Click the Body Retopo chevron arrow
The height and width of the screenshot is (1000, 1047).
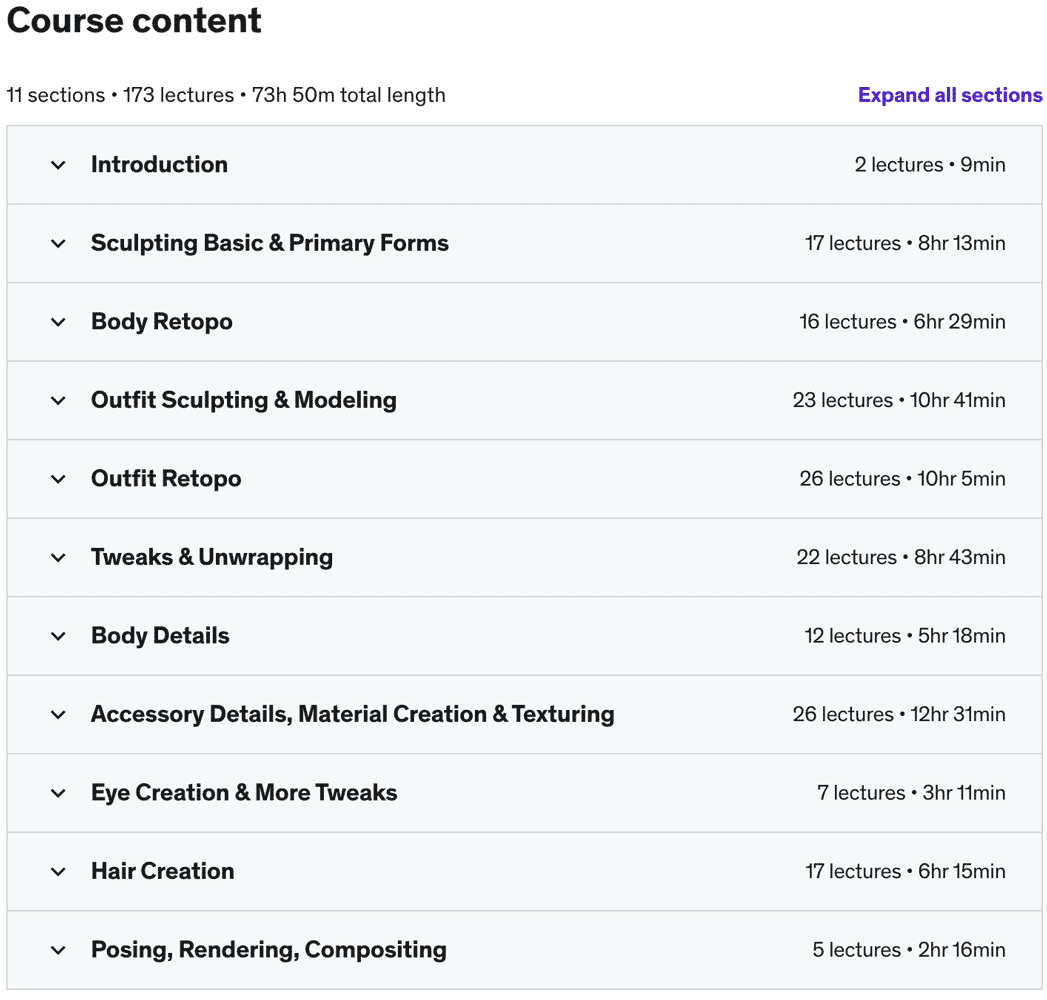(x=58, y=322)
